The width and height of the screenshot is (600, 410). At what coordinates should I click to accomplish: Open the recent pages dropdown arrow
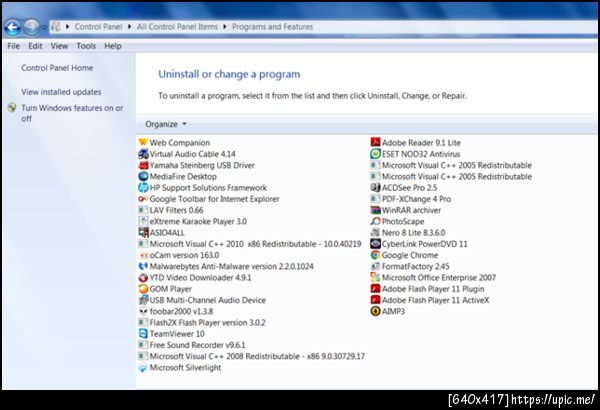[44, 27]
